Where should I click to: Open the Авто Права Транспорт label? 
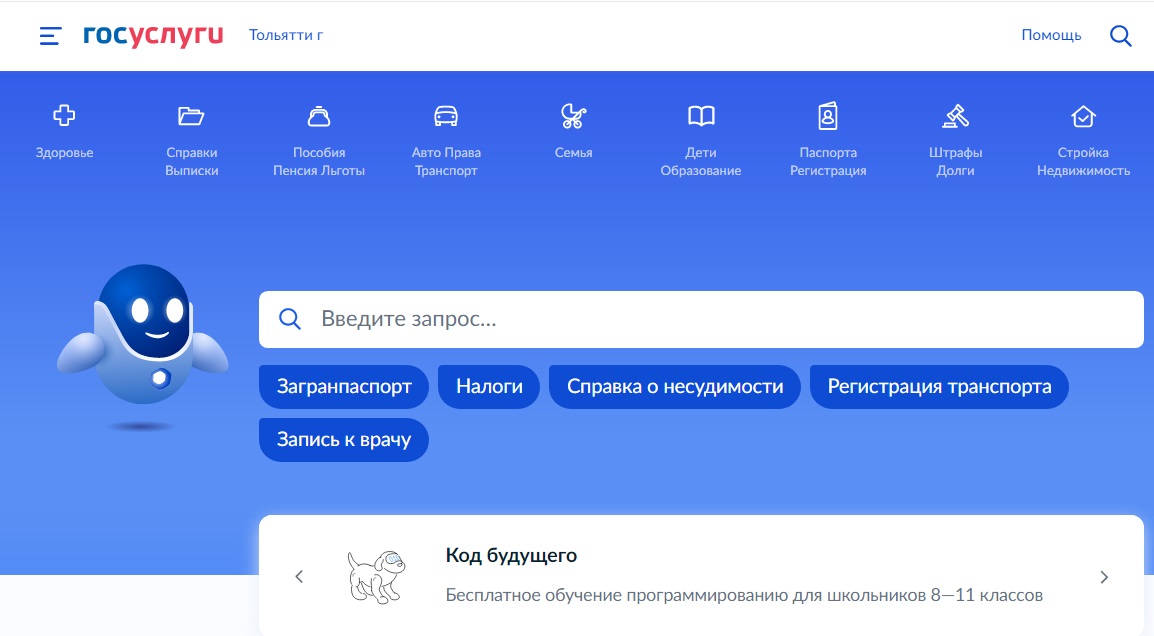click(446, 161)
